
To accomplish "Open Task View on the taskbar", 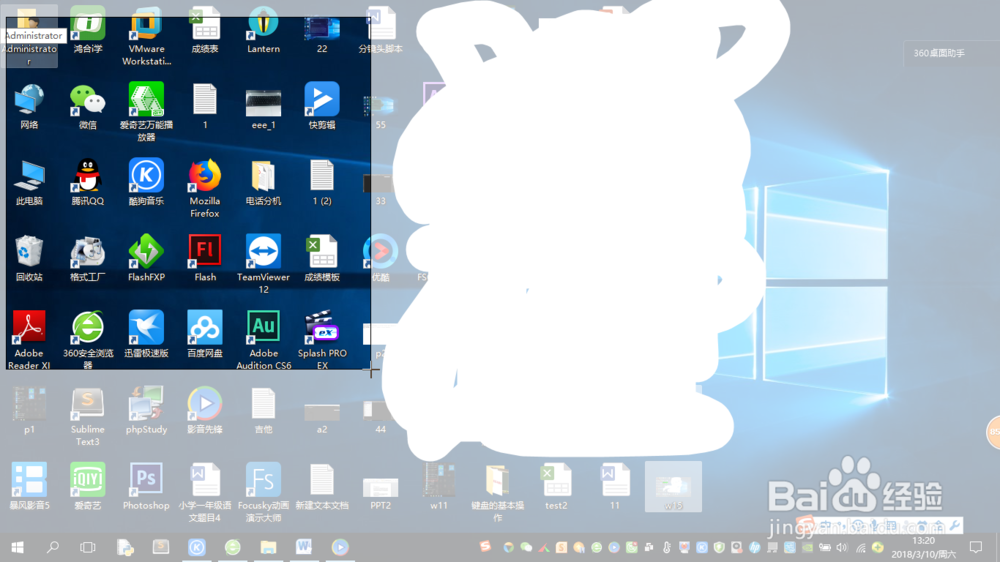I will click(x=87, y=547).
